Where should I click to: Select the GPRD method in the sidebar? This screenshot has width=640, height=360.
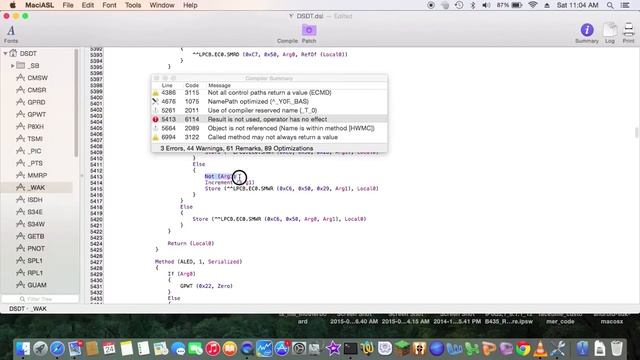click(x=36, y=102)
